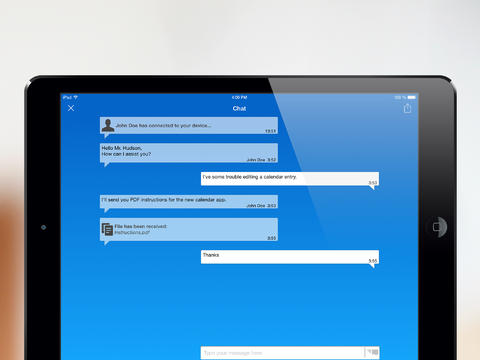Viewport: 480px width, 360px height.
Task: Tap the share icon in chat header
Action: click(407, 108)
